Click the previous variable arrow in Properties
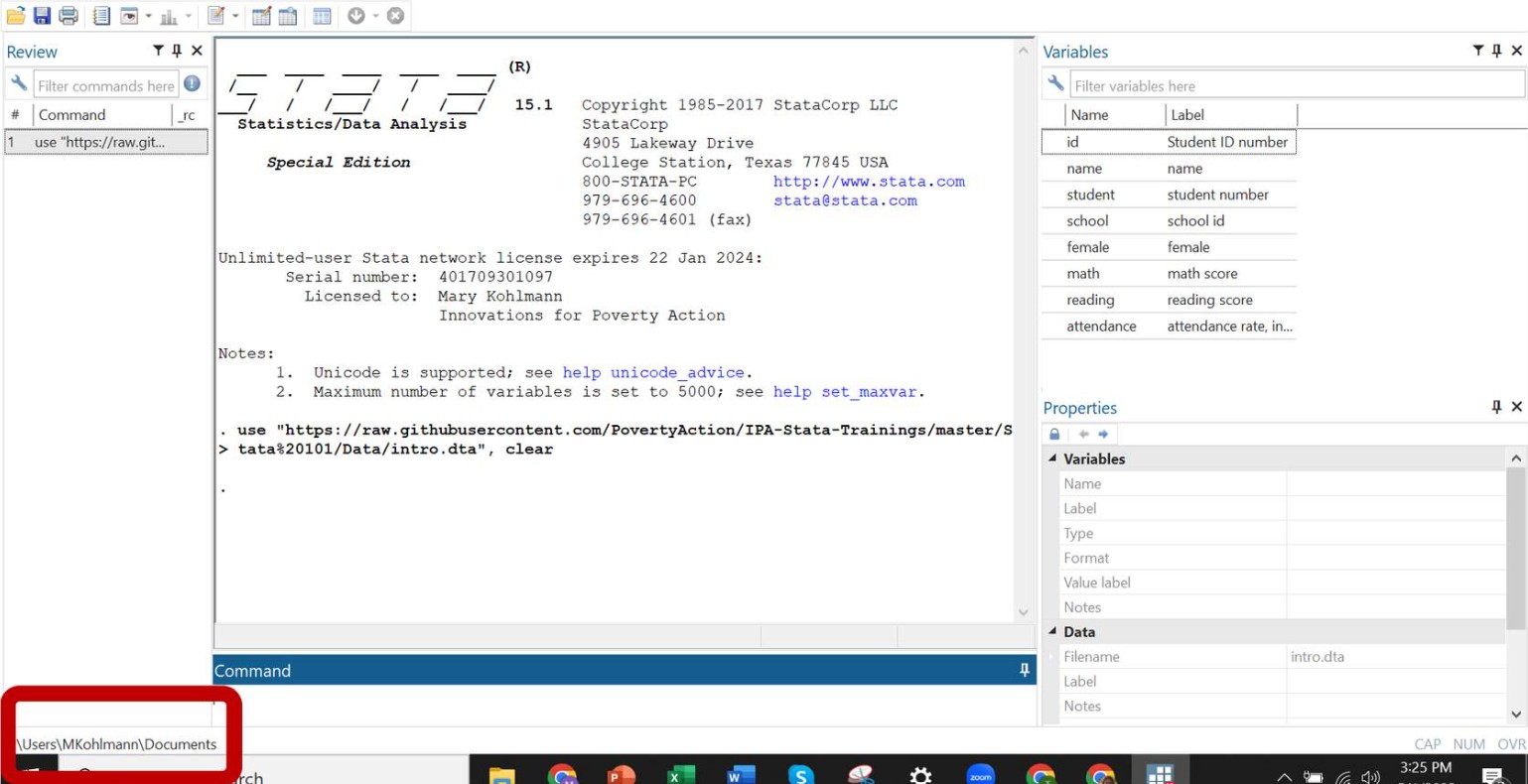Viewport: 1528px width, 784px height. click(x=1083, y=435)
